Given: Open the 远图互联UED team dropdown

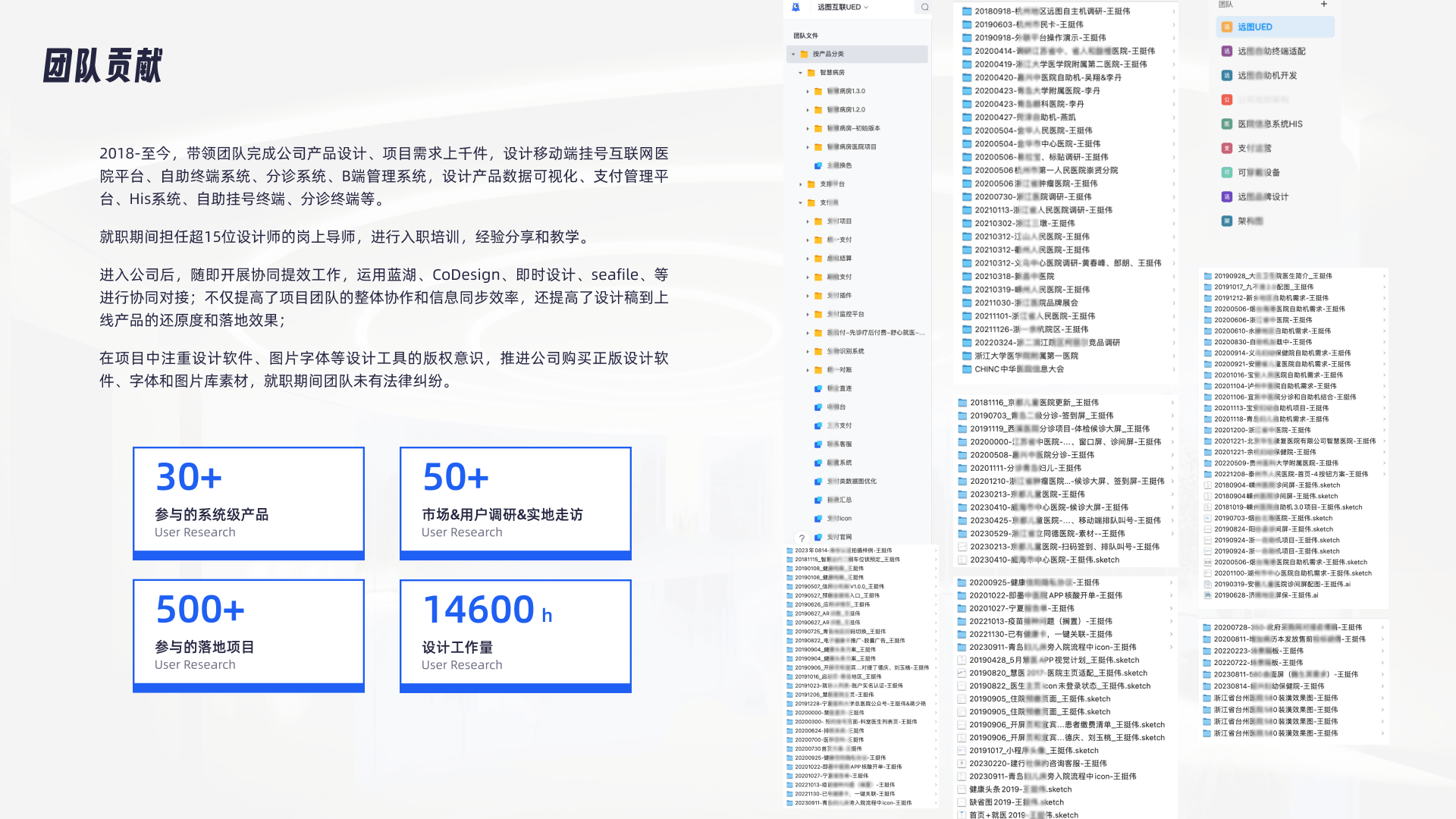Looking at the screenshot, I should point(843,8).
